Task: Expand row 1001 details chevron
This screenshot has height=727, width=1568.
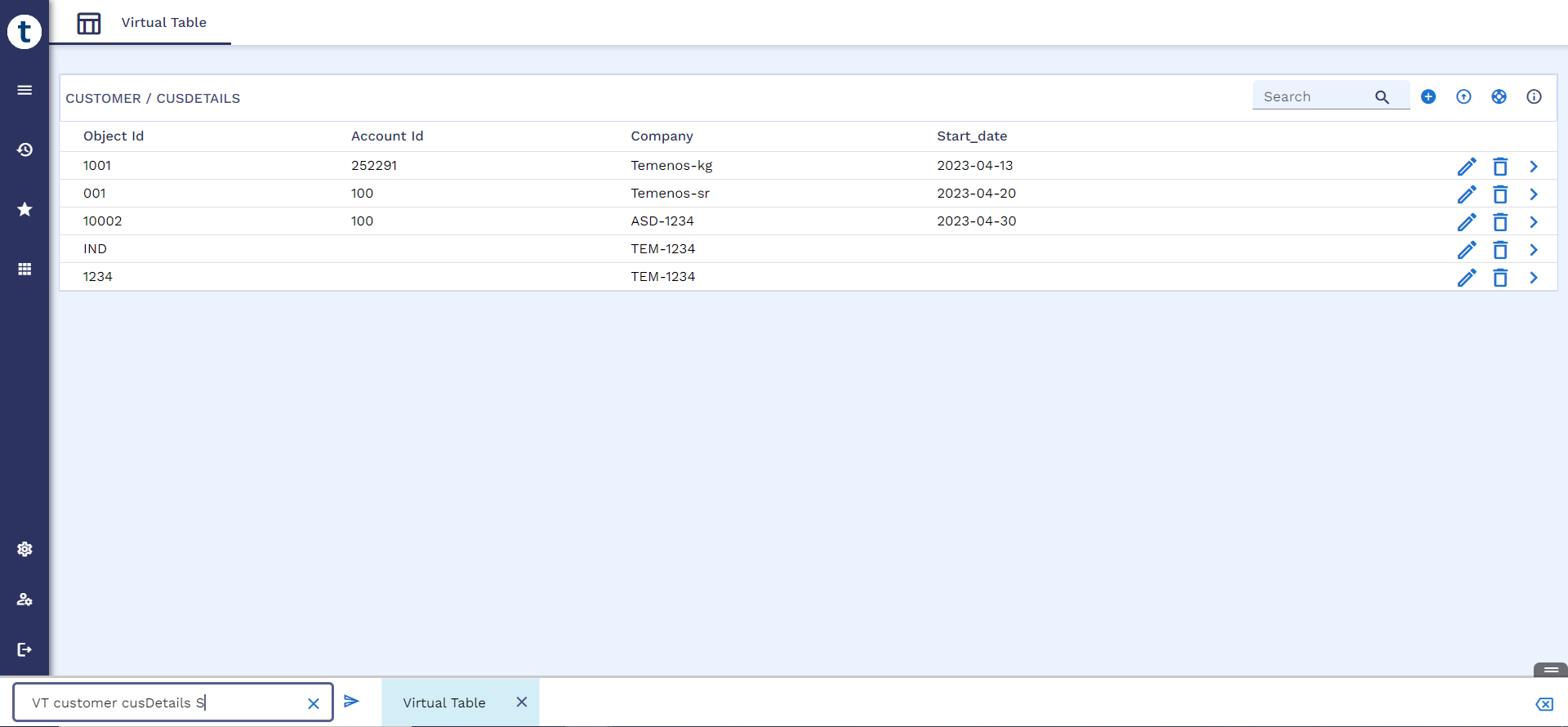Action: coord(1534,167)
